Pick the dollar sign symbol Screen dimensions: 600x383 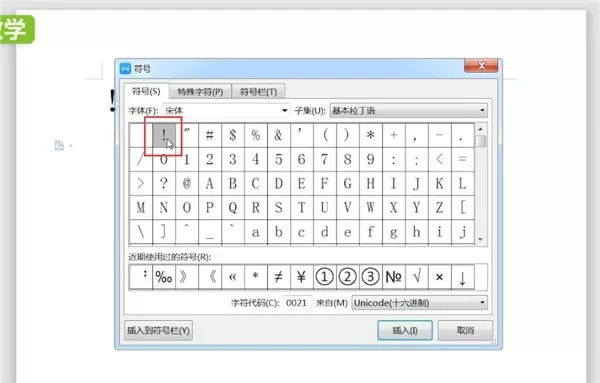(x=233, y=135)
